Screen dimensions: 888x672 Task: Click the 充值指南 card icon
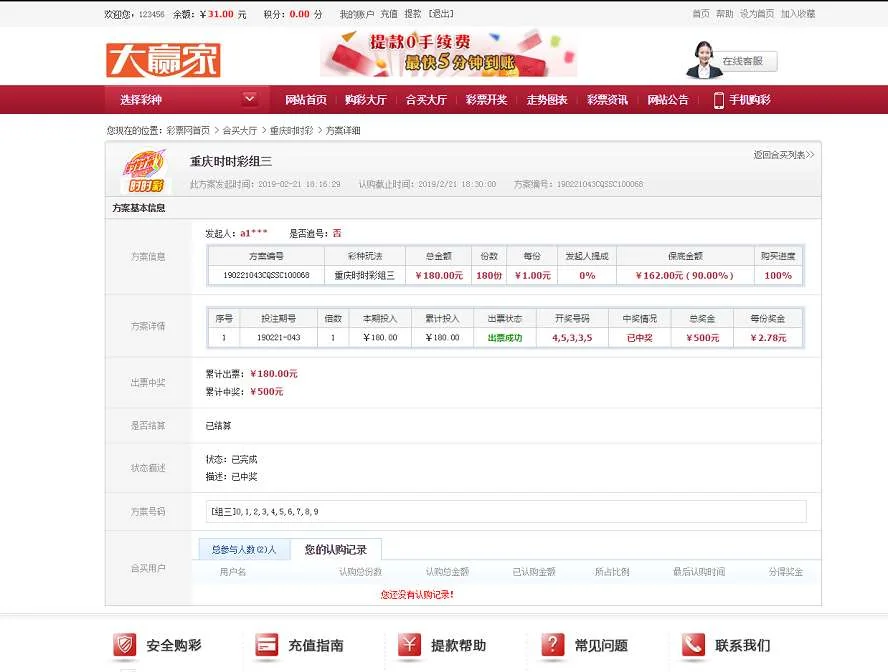(267, 645)
